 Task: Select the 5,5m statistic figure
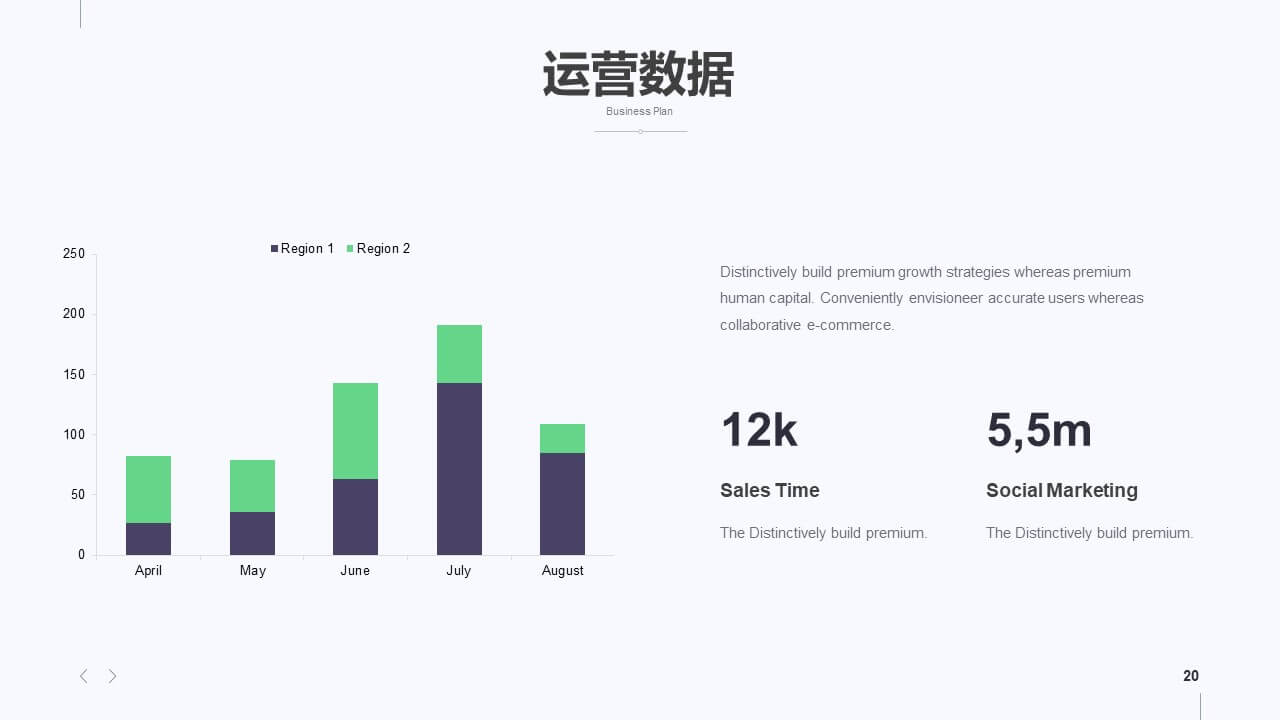(1039, 431)
